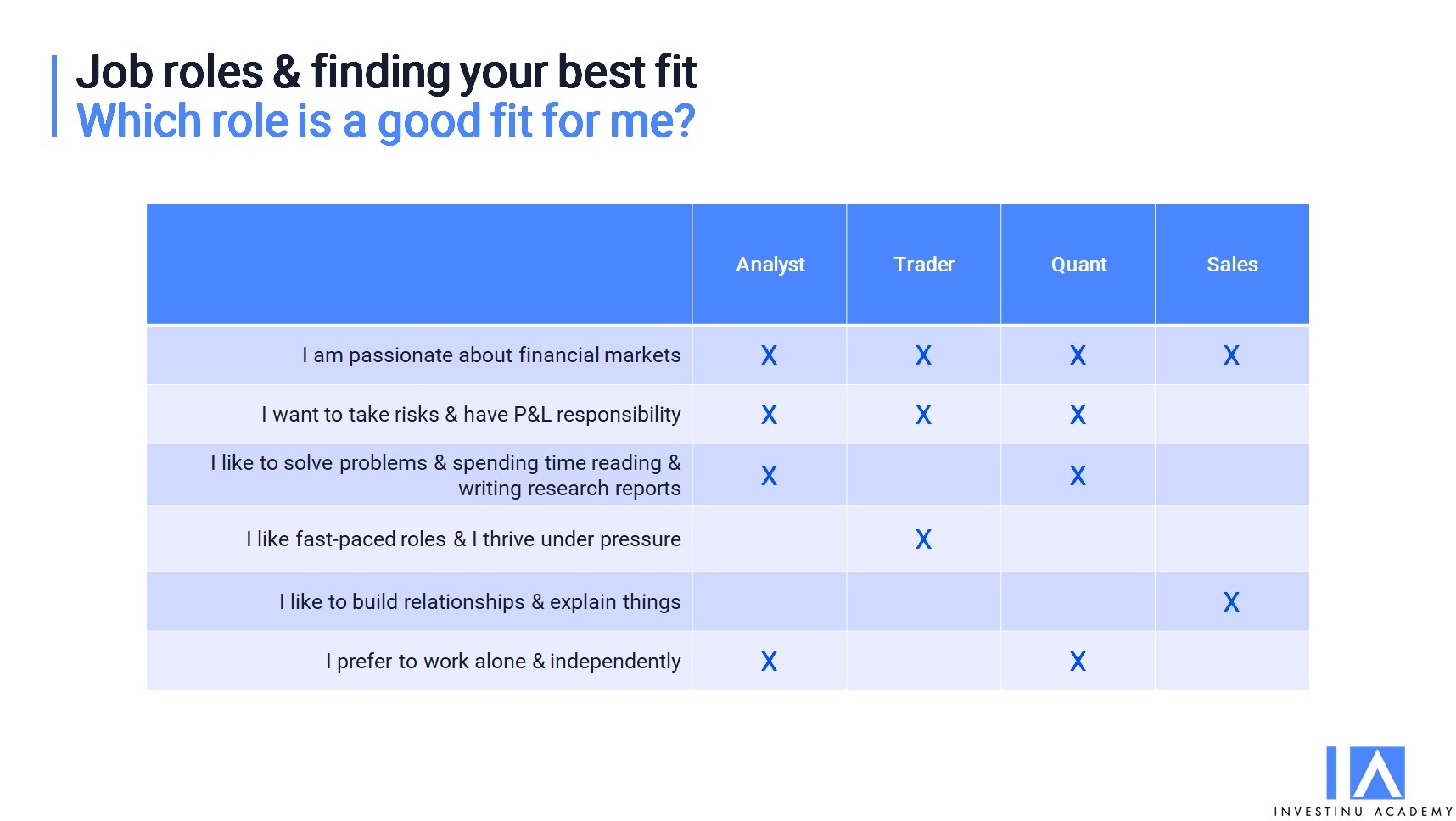Click the X for Sales passionate about markets
1456x821 pixels.
point(1231,355)
